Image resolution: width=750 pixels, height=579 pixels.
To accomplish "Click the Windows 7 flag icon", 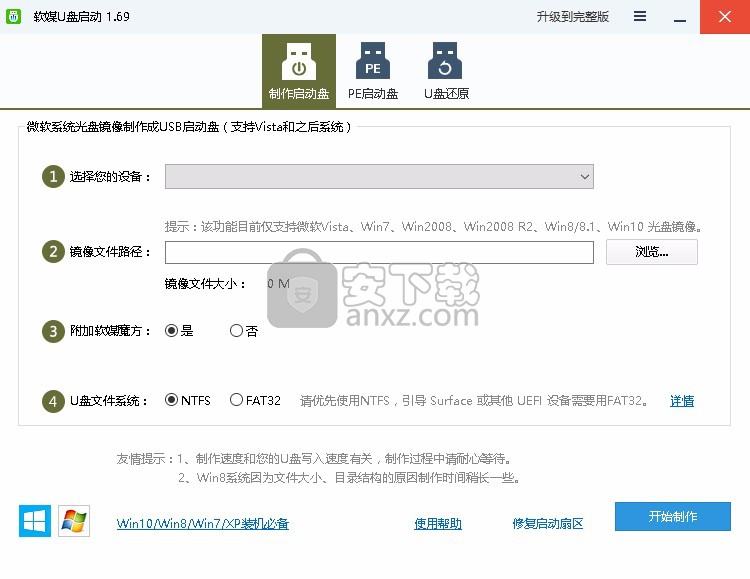I will click(74, 521).
